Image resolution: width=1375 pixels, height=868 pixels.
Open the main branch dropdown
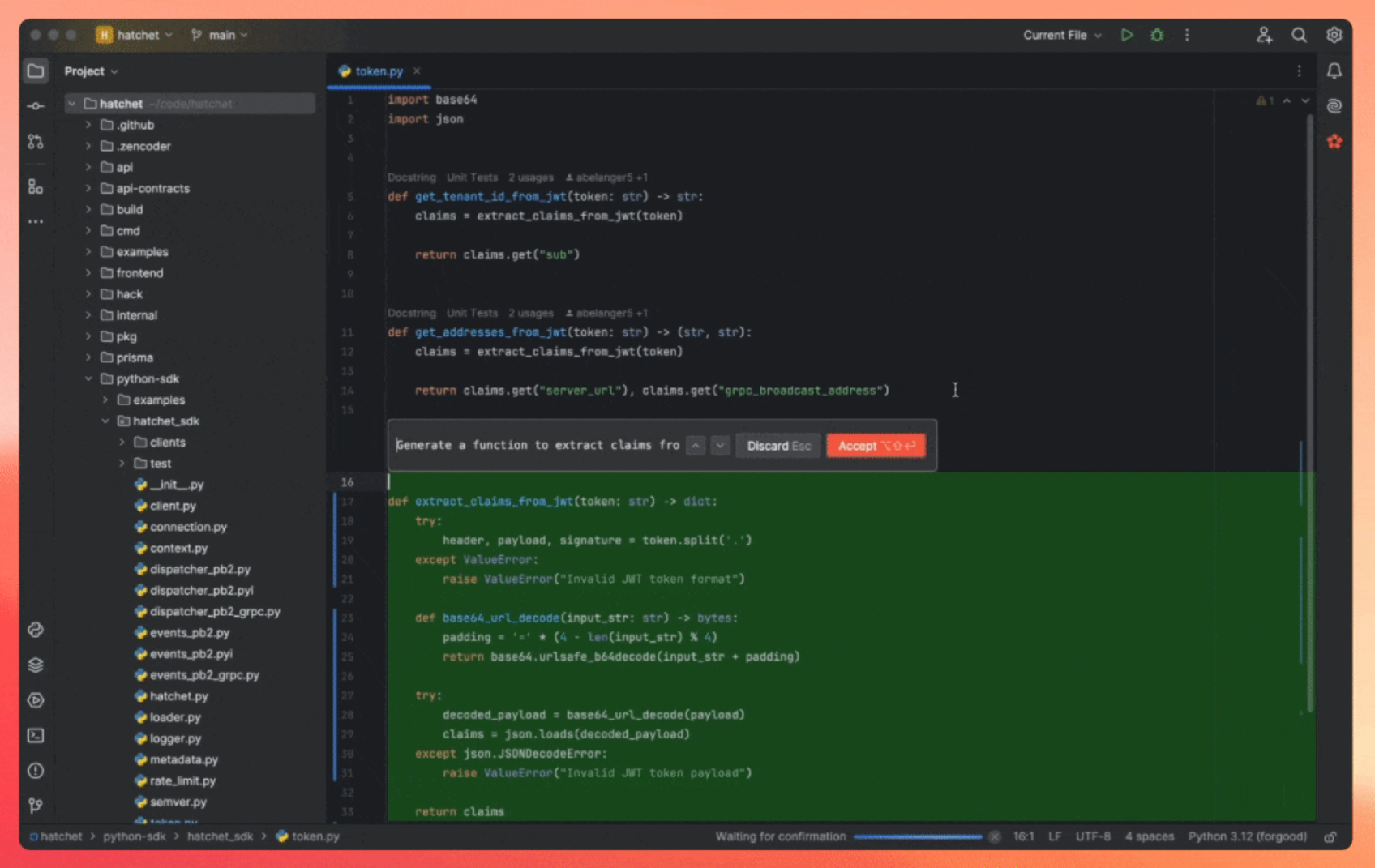(x=220, y=35)
